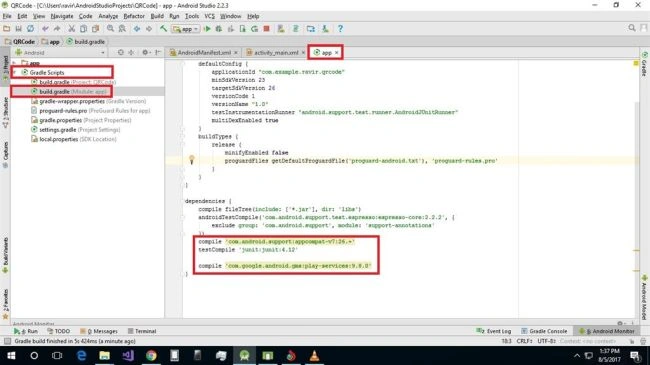Open Chrome from the Windows taskbar
This screenshot has height=365, width=650.
coord(151,355)
